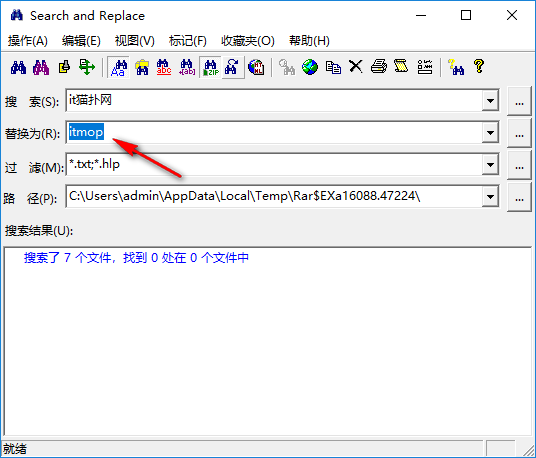This screenshot has width=536, height=458.
Task: Expand the 替换为(R) field dropdown
Action: point(490,132)
